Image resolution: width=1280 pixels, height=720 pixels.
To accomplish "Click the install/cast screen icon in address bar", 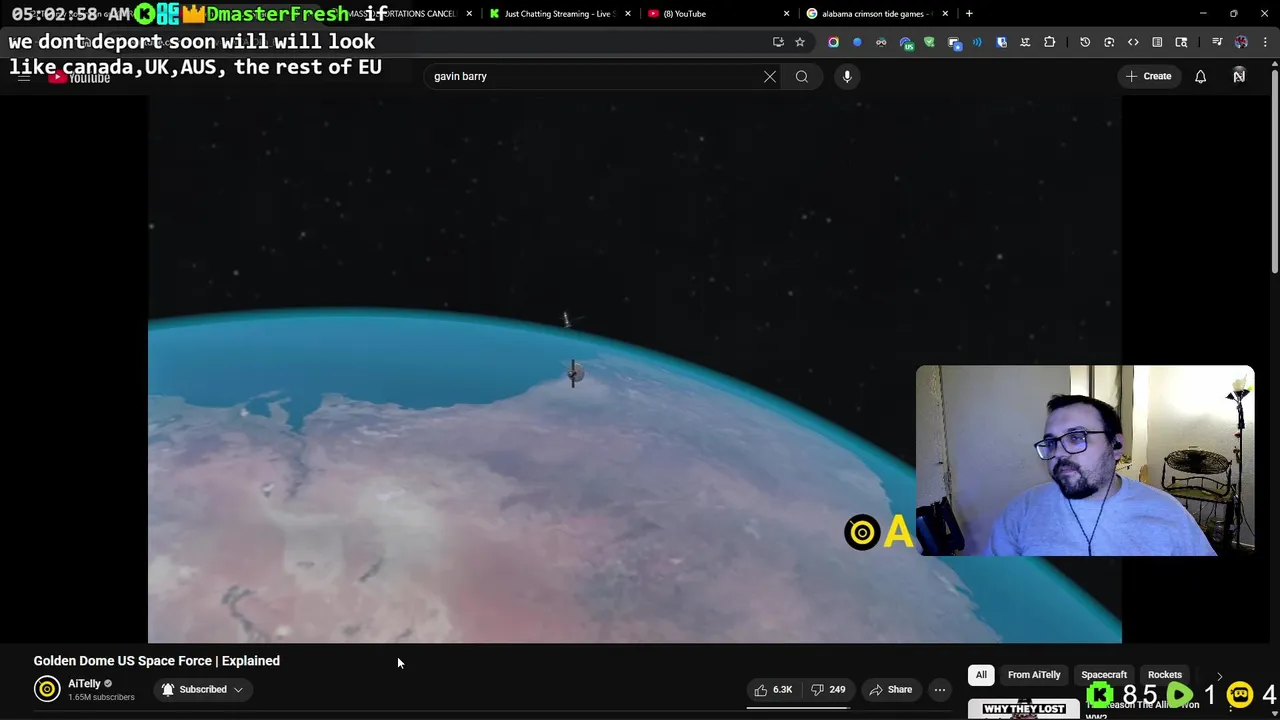I will click(778, 42).
